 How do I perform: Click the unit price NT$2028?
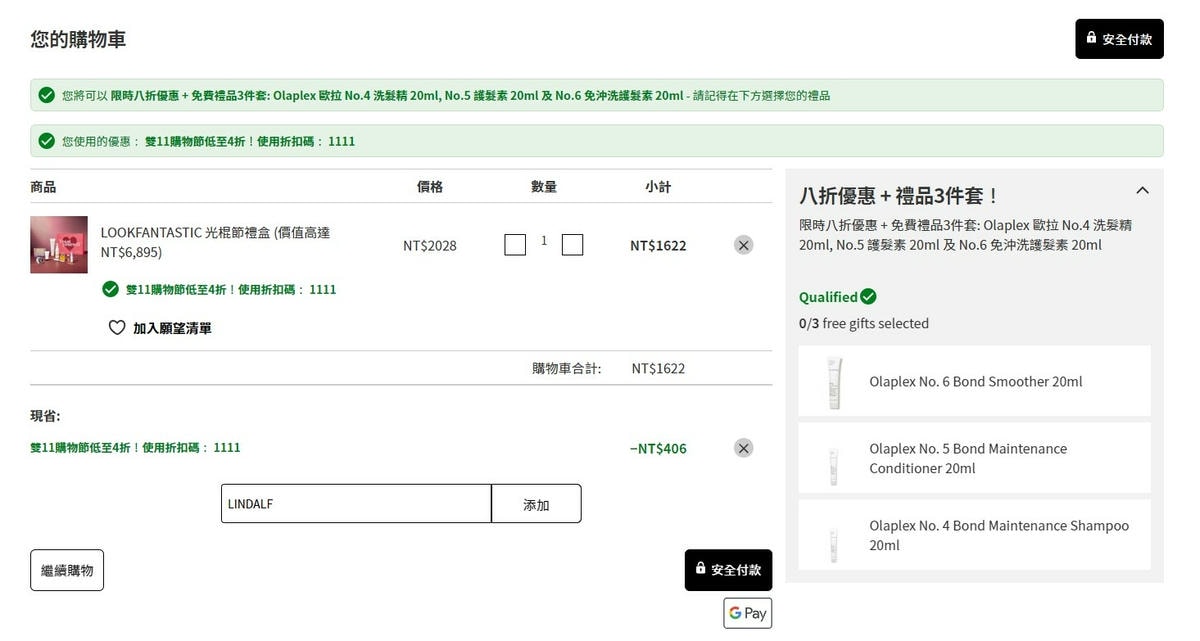click(430, 245)
